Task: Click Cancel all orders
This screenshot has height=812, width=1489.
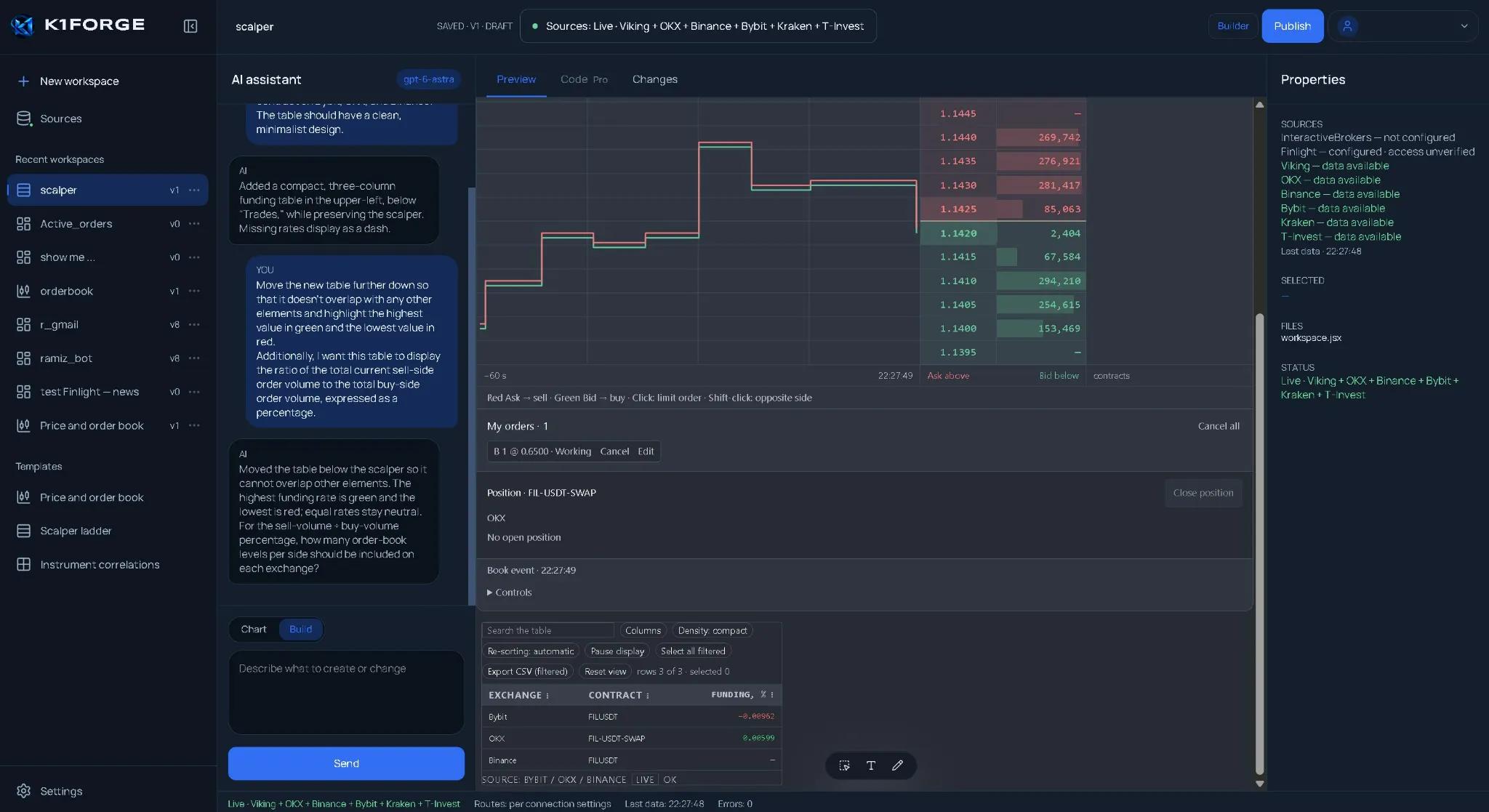Action: [x=1219, y=427]
